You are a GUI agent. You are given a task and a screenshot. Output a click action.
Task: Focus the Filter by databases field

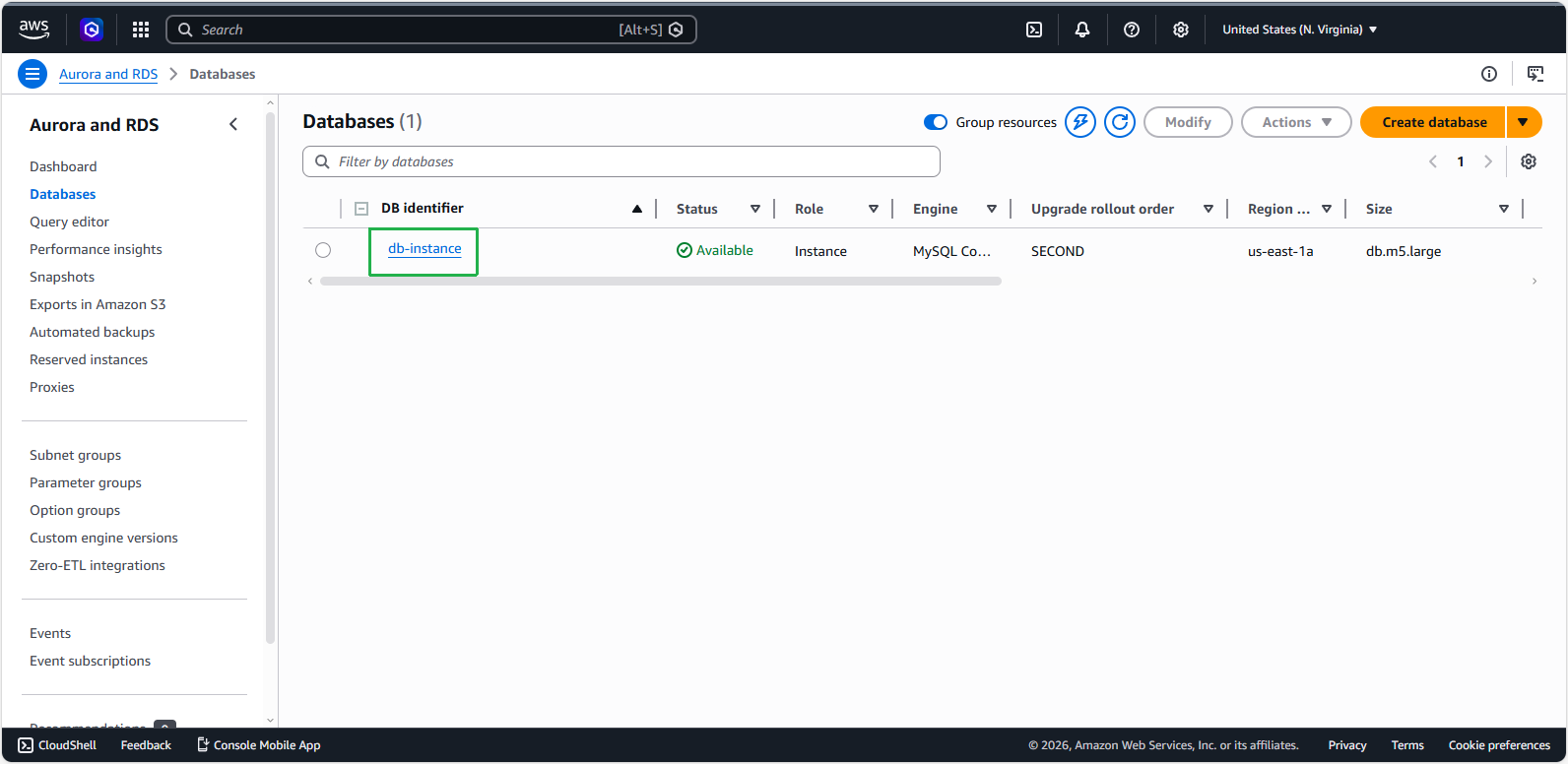tap(621, 161)
